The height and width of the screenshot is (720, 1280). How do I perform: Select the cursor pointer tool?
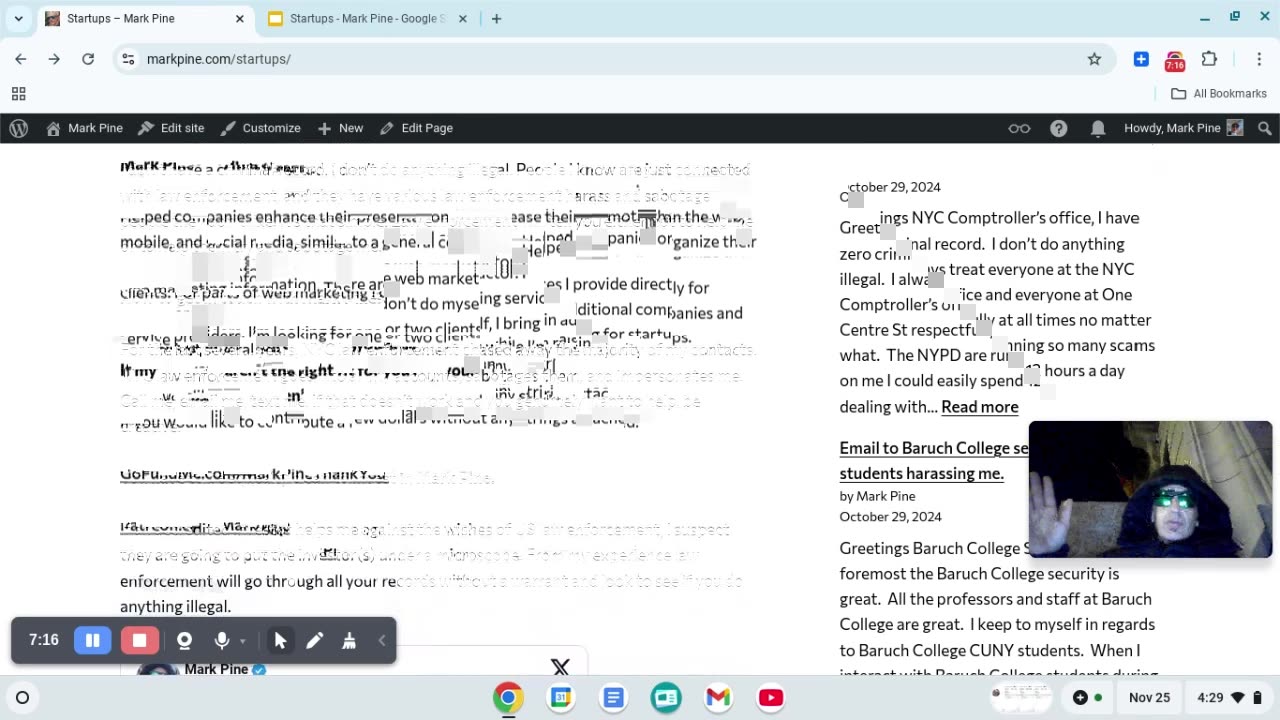tap(280, 640)
